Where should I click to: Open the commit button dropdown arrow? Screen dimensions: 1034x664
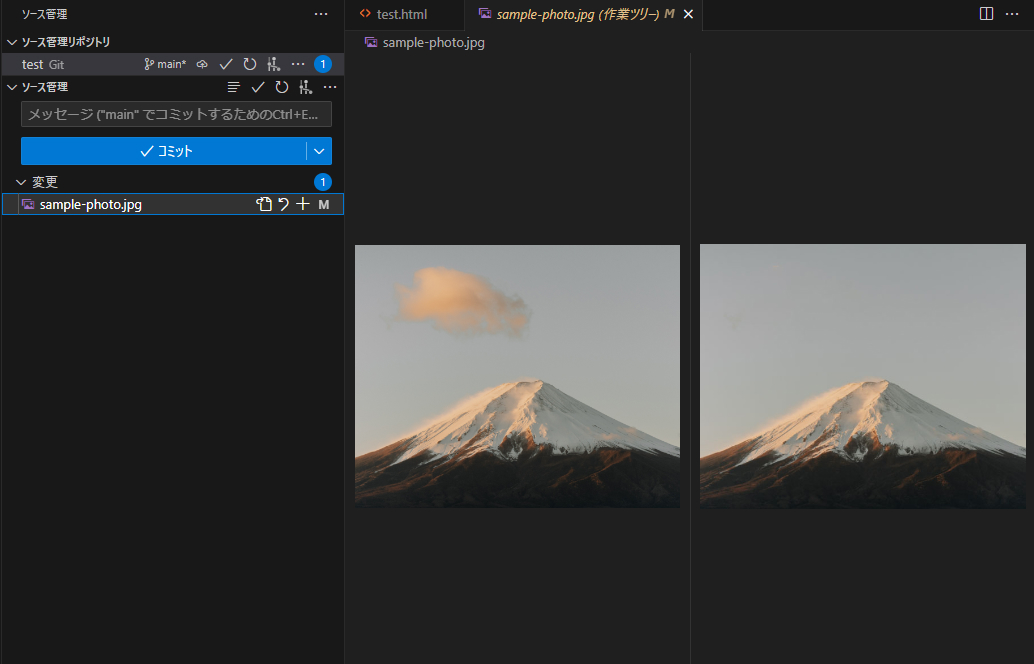click(x=319, y=151)
